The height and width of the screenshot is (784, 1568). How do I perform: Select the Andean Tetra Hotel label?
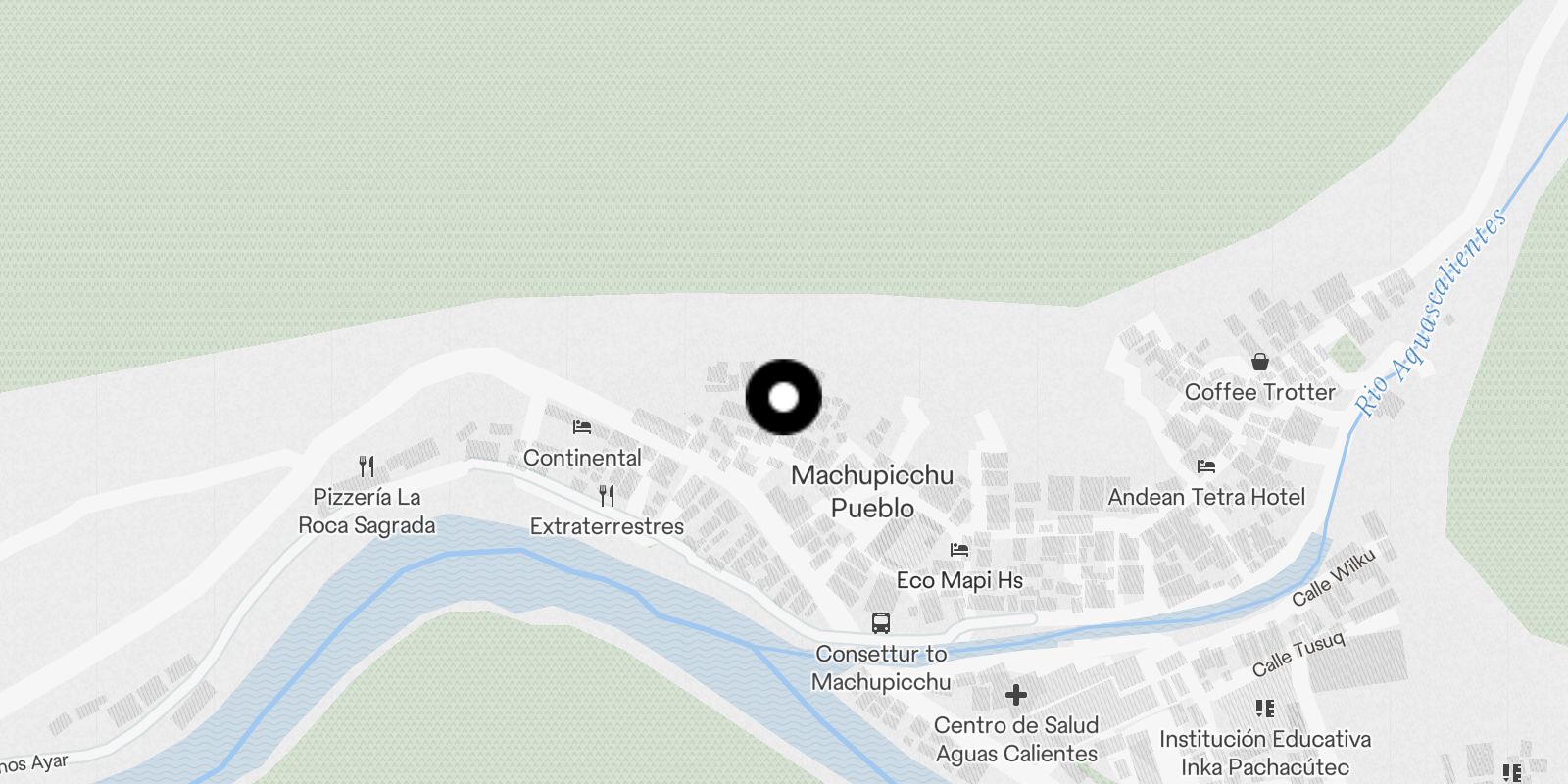click(1206, 497)
